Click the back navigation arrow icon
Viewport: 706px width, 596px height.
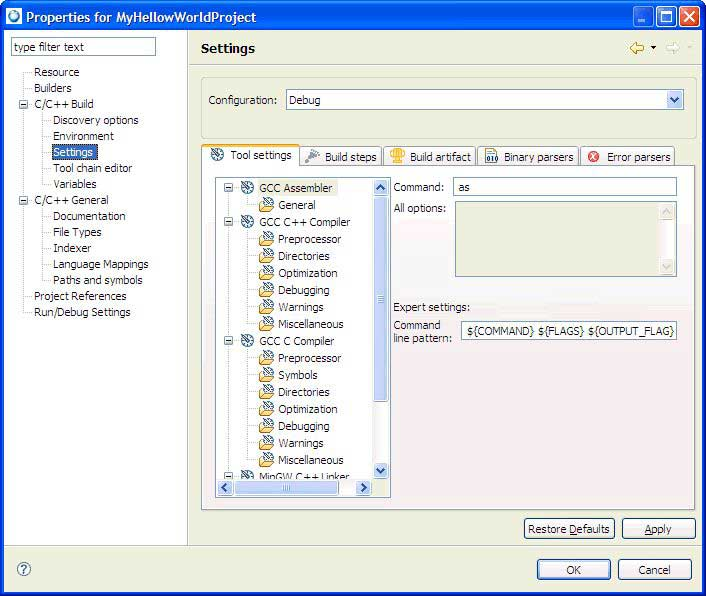point(636,48)
